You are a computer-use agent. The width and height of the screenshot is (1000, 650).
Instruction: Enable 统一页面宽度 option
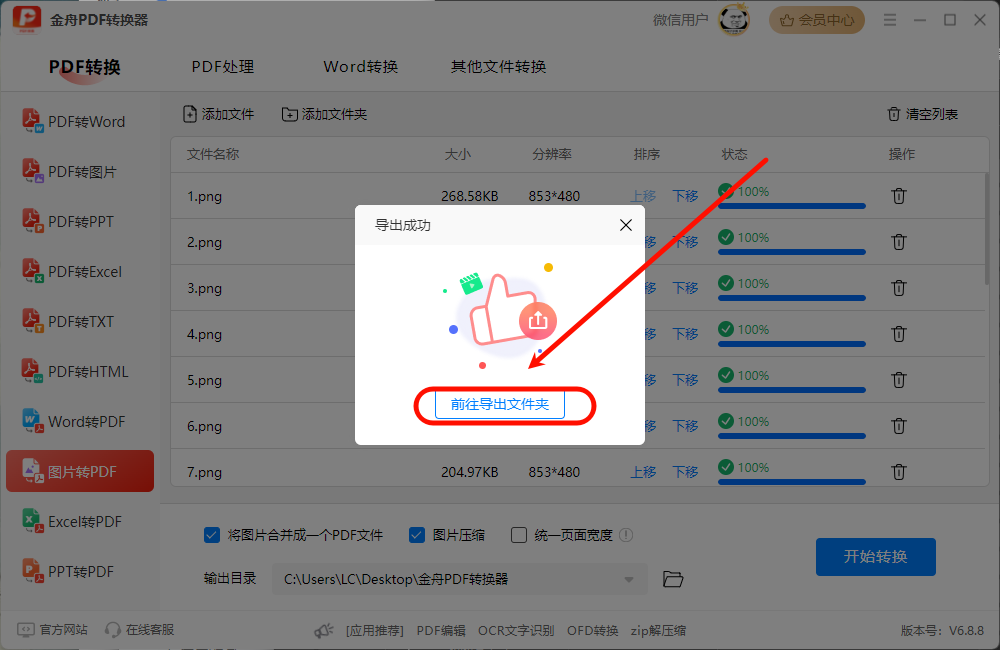click(518, 535)
